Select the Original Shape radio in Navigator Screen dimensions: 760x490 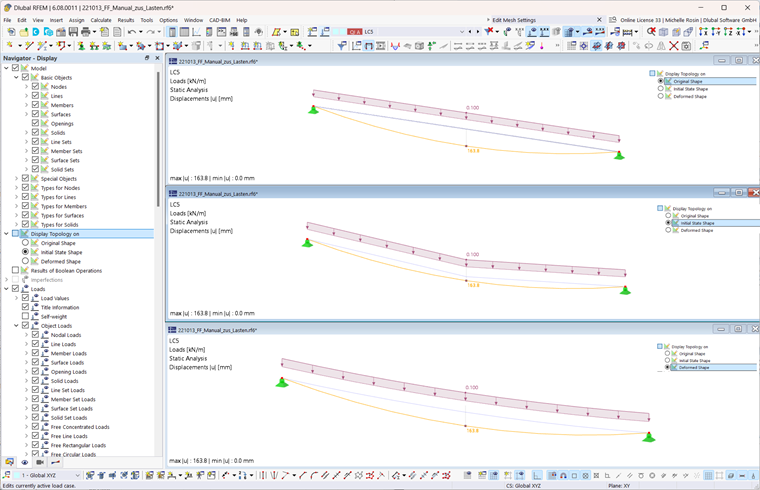(x=25, y=243)
